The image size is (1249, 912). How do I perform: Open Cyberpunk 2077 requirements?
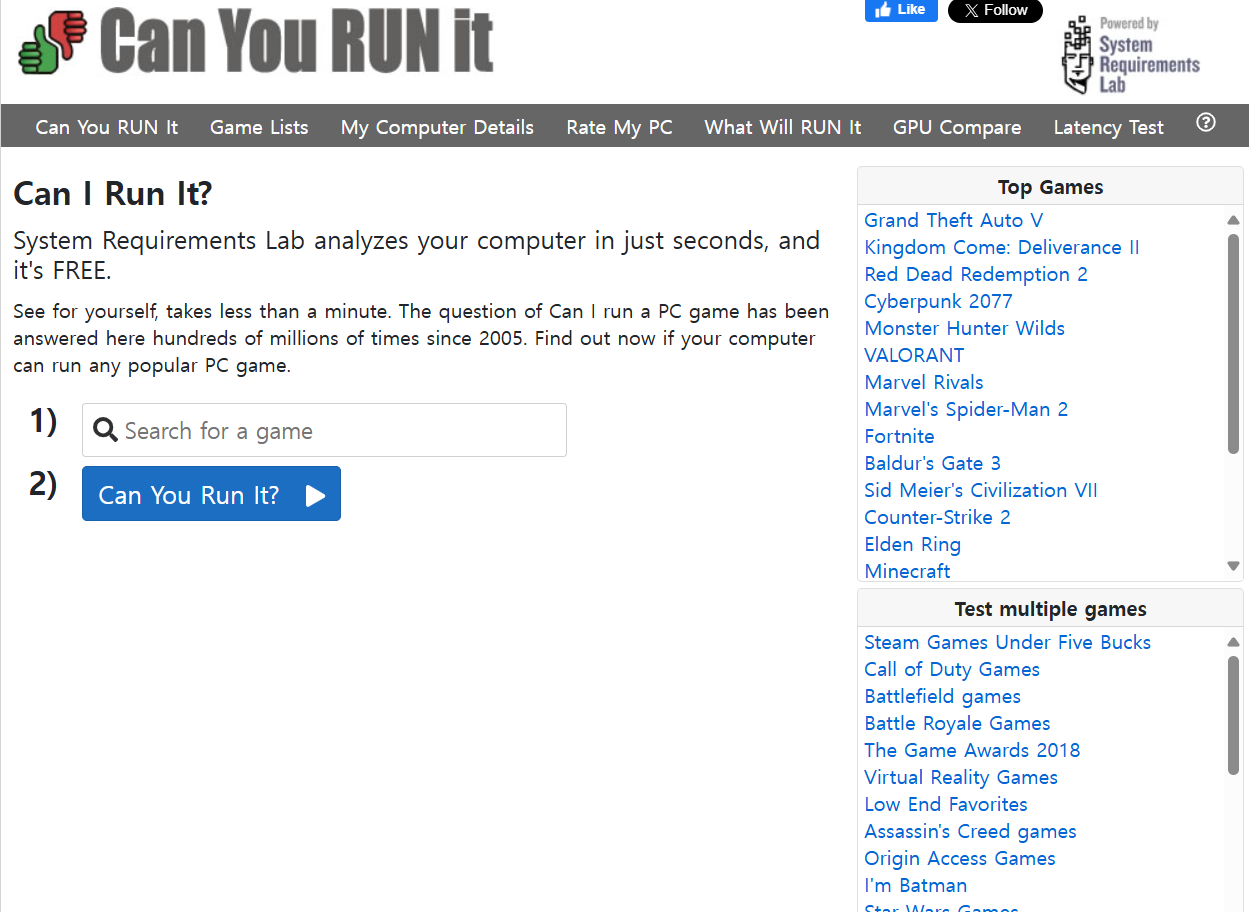point(938,301)
